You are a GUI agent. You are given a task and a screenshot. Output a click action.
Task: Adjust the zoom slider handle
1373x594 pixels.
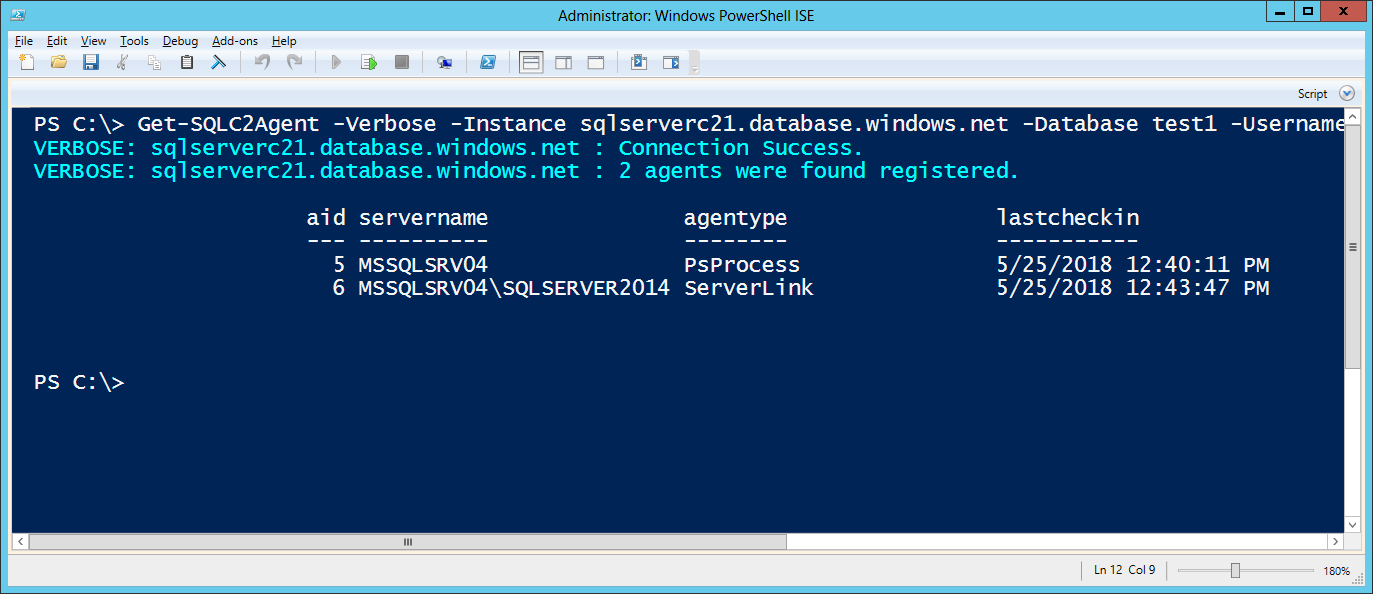tap(1236, 570)
